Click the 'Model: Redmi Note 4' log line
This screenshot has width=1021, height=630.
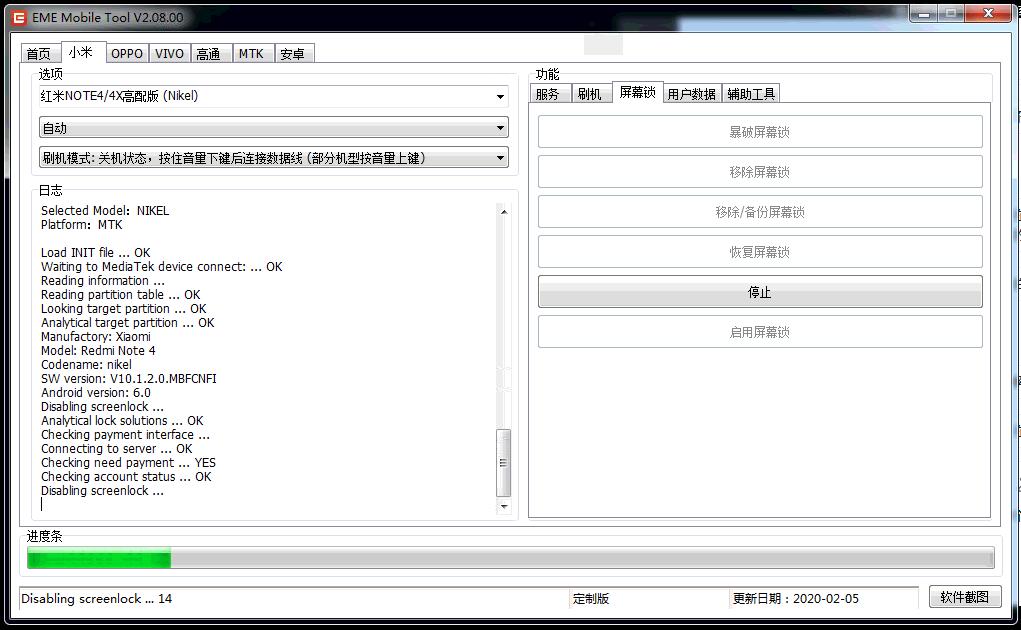click(98, 351)
